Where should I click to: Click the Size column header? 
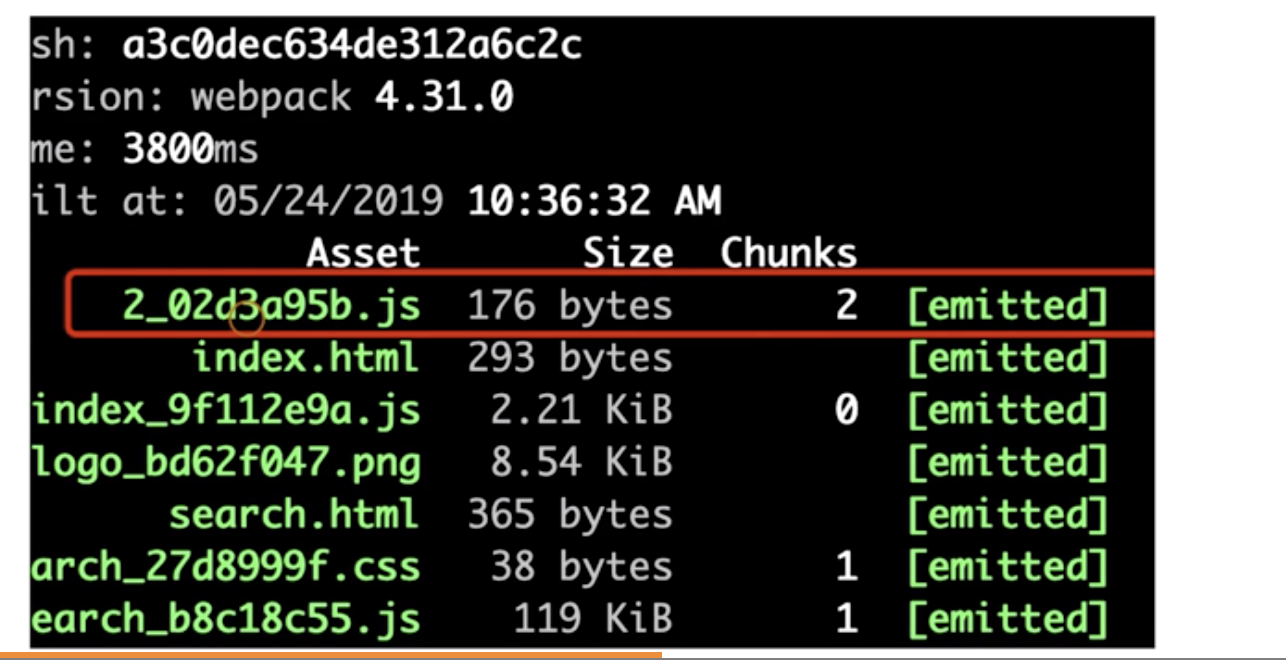point(628,253)
